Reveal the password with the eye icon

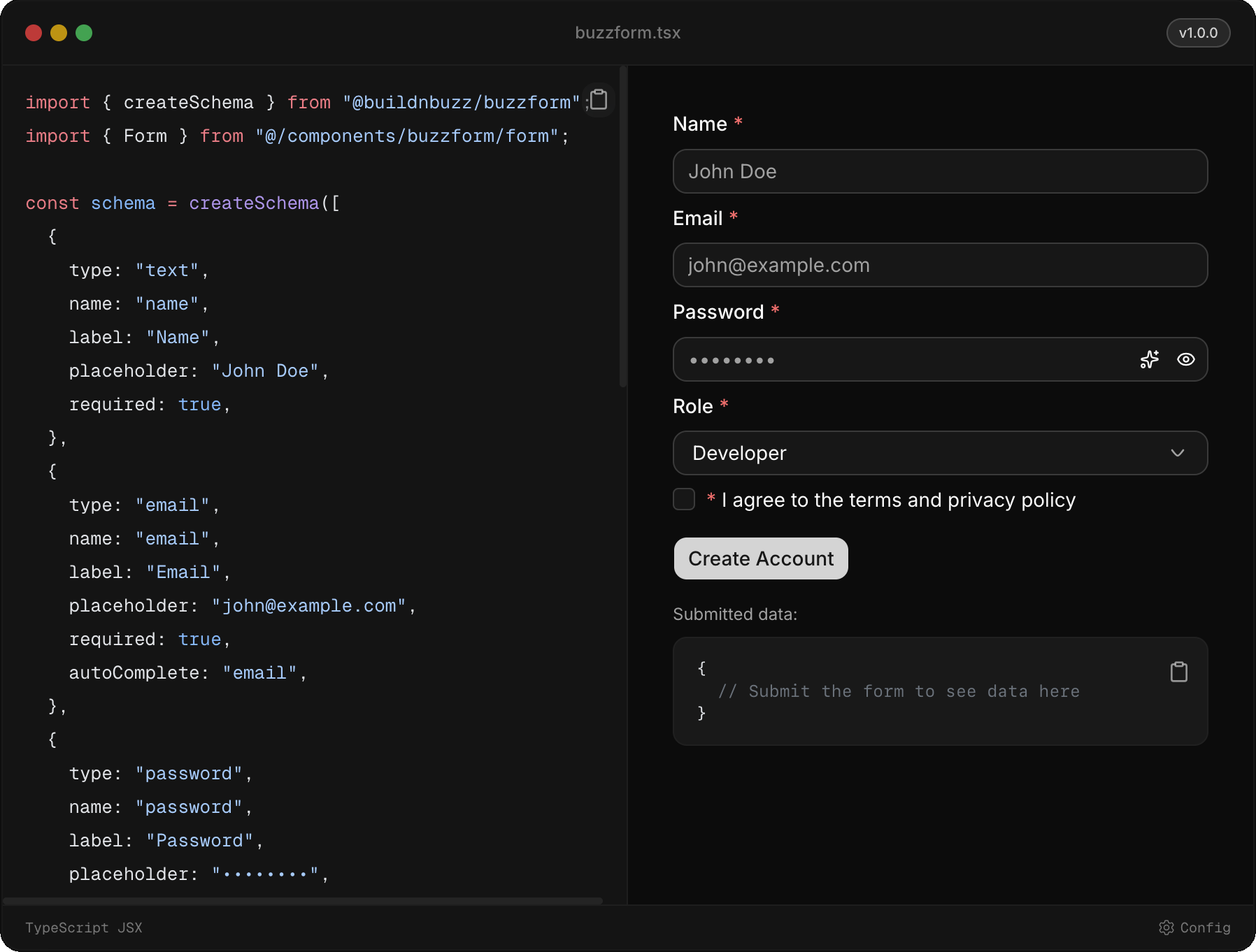[1186, 359]
